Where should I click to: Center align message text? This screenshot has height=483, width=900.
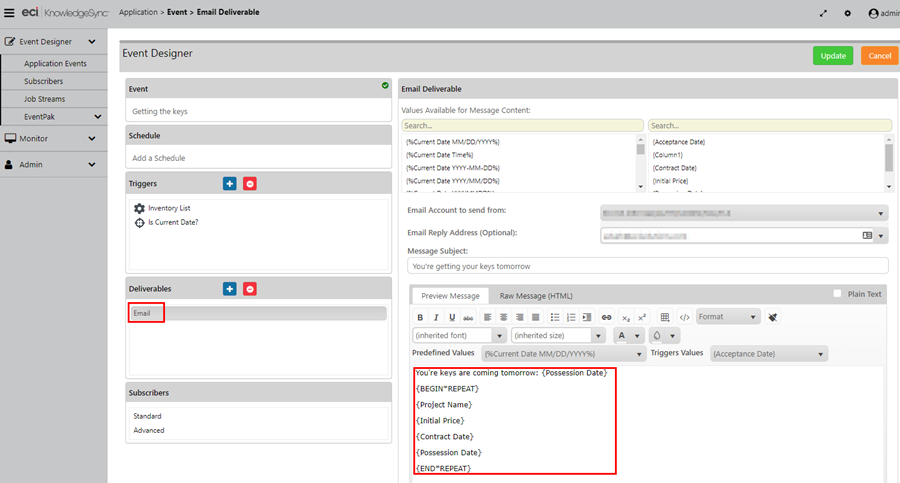[x=503, y=317]
